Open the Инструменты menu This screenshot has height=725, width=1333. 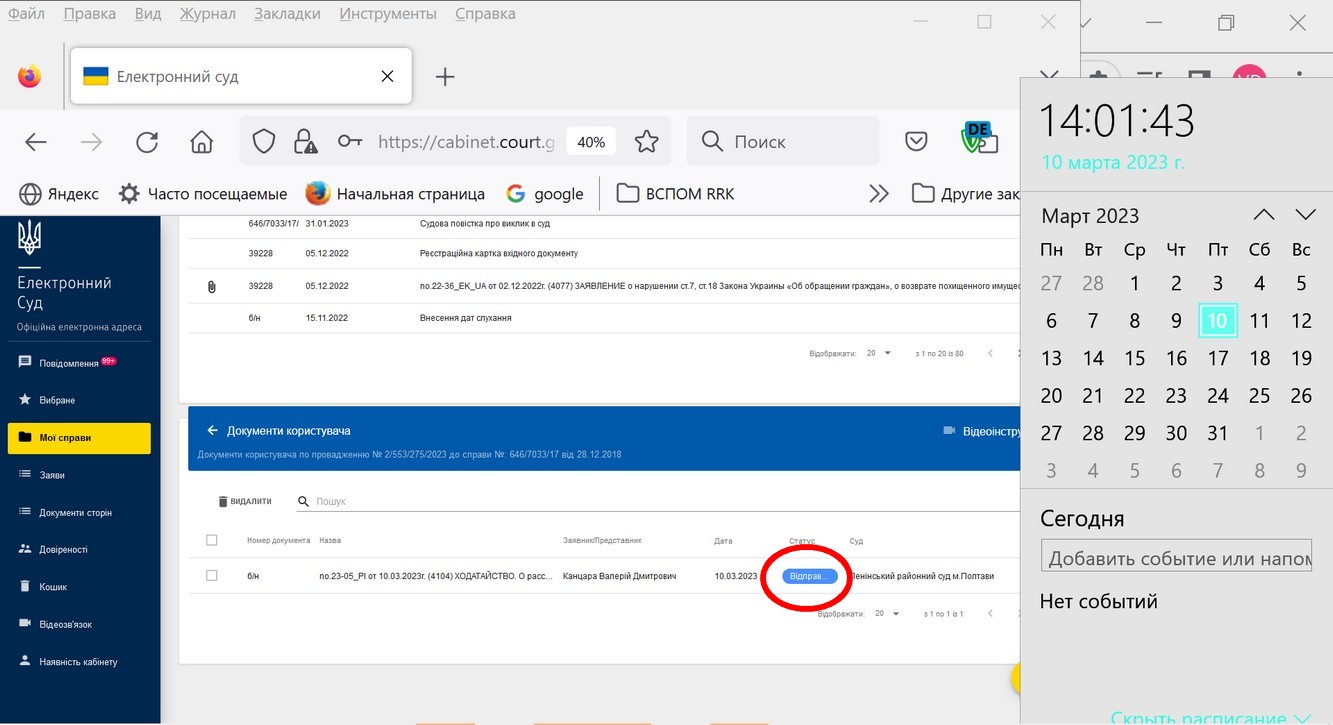388,14
